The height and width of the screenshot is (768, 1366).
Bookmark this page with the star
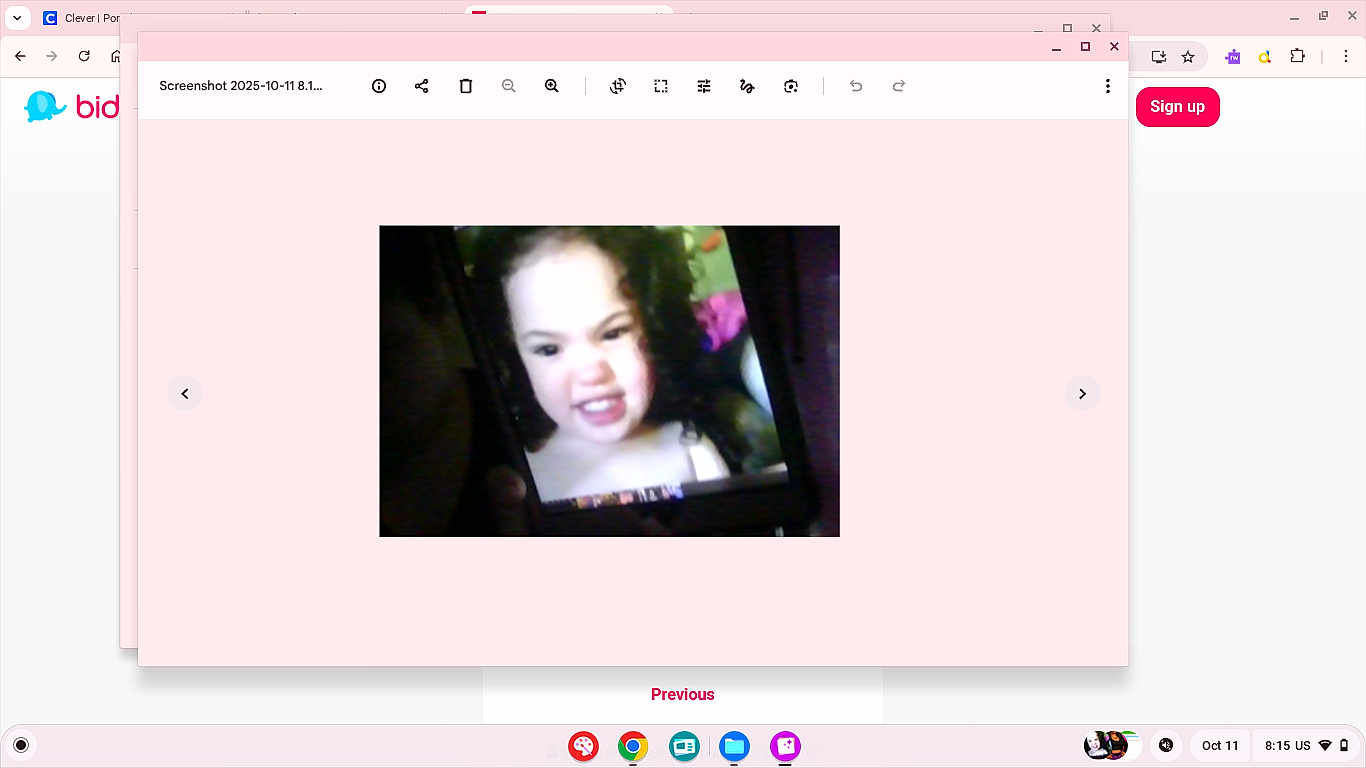[1188, 57]
